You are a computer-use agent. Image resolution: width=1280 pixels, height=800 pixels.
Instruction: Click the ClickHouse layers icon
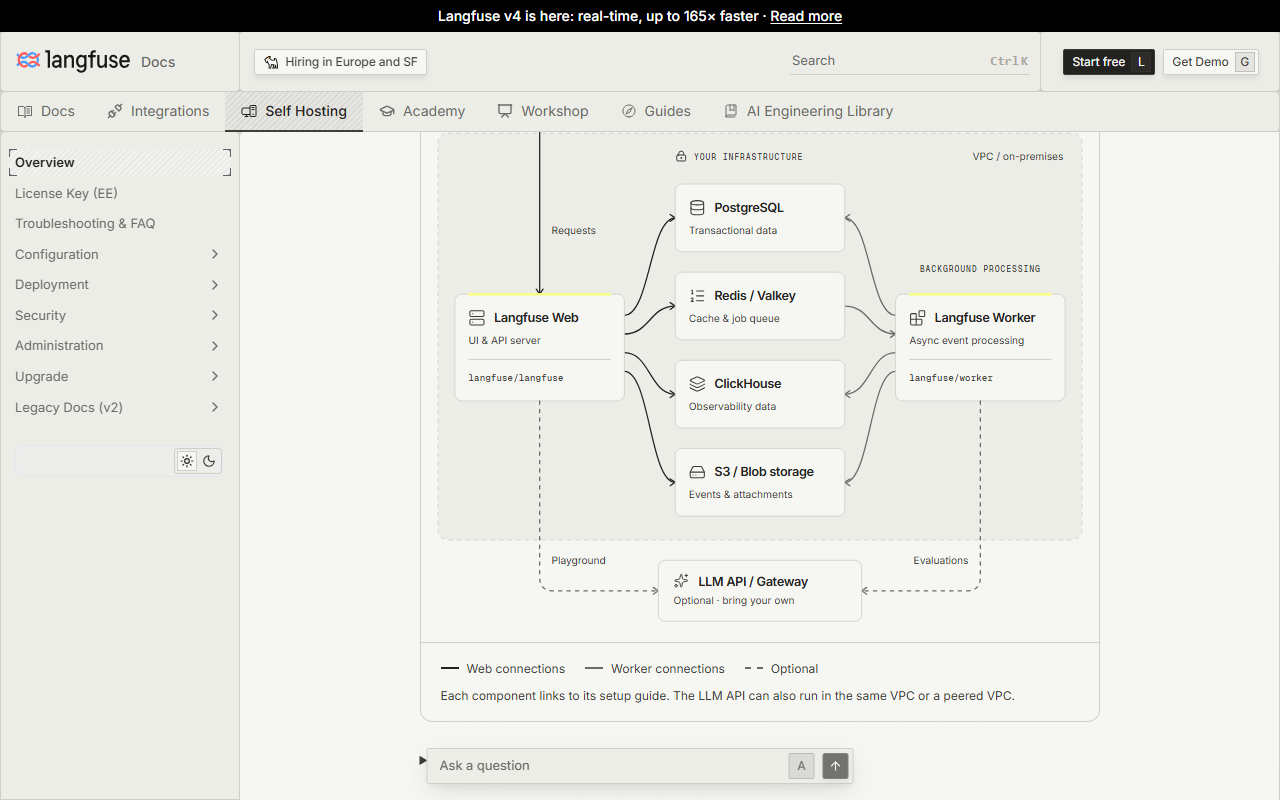[698, 384]
